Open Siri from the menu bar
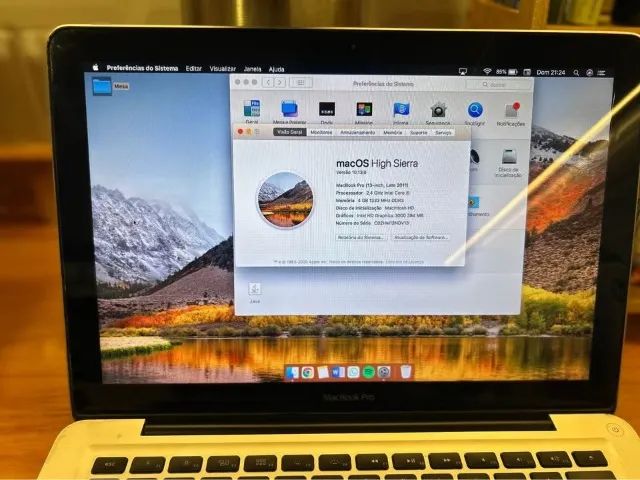640x480 pixels. (x=589, y=73)
